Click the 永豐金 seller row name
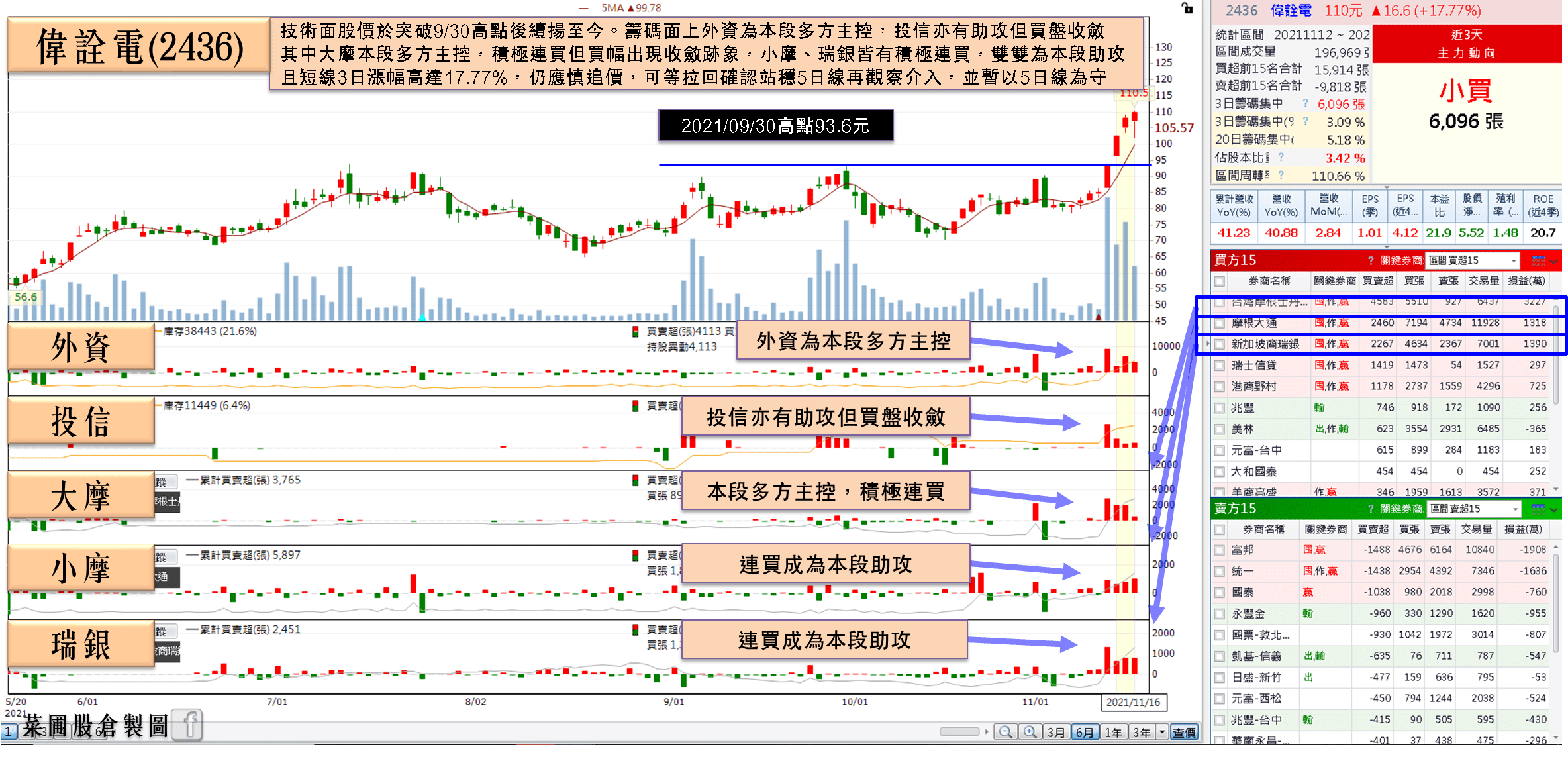1568x761 pixels. (x=1248, y=614)
